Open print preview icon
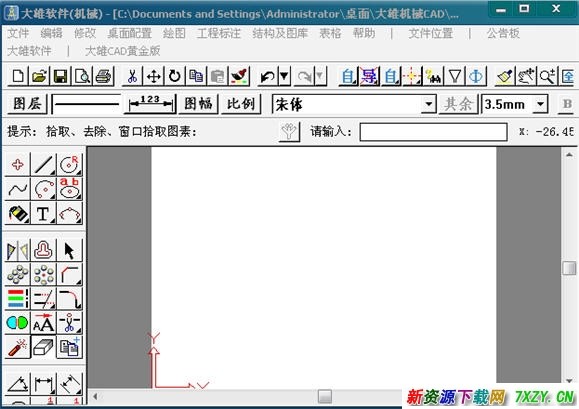This screenshot has height=409, width=579. [x=82, y=76]
